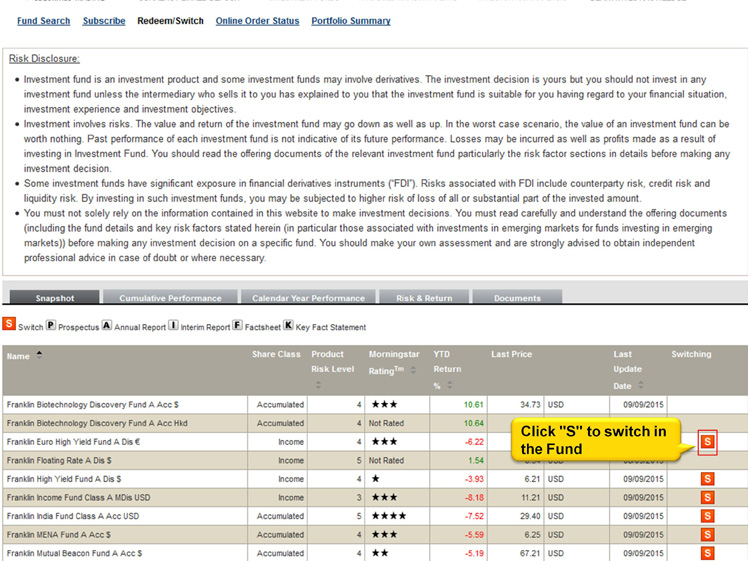Go to the Subscribe link
748x561 pixels.
coord(104,21)
